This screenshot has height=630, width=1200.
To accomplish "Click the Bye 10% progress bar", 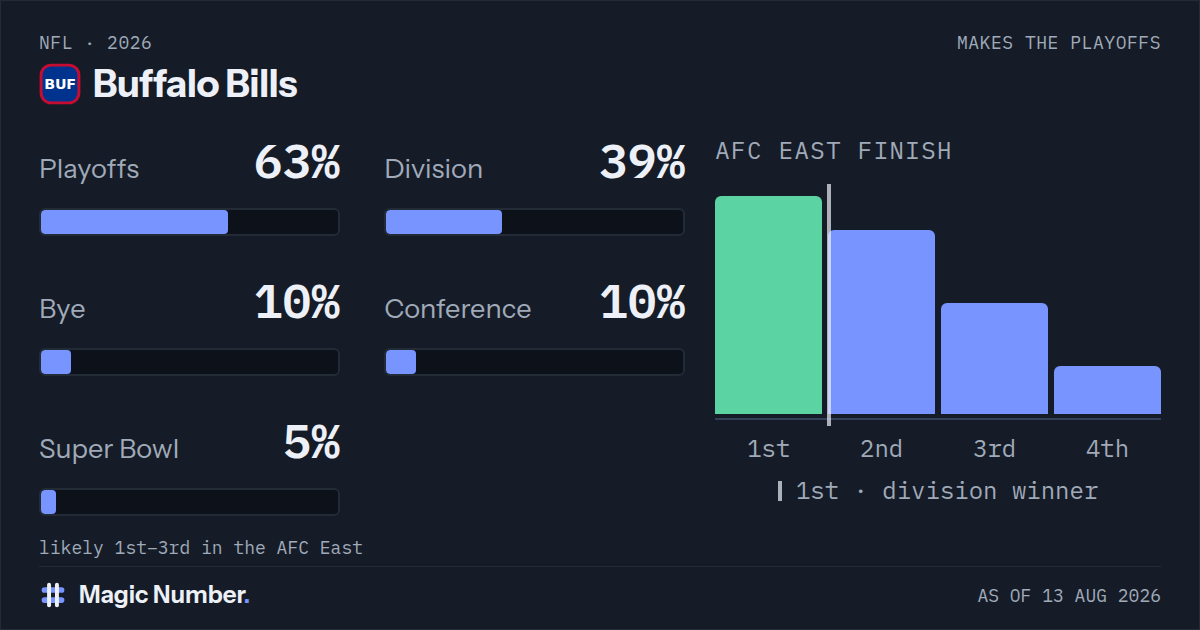I will (189, 362).
